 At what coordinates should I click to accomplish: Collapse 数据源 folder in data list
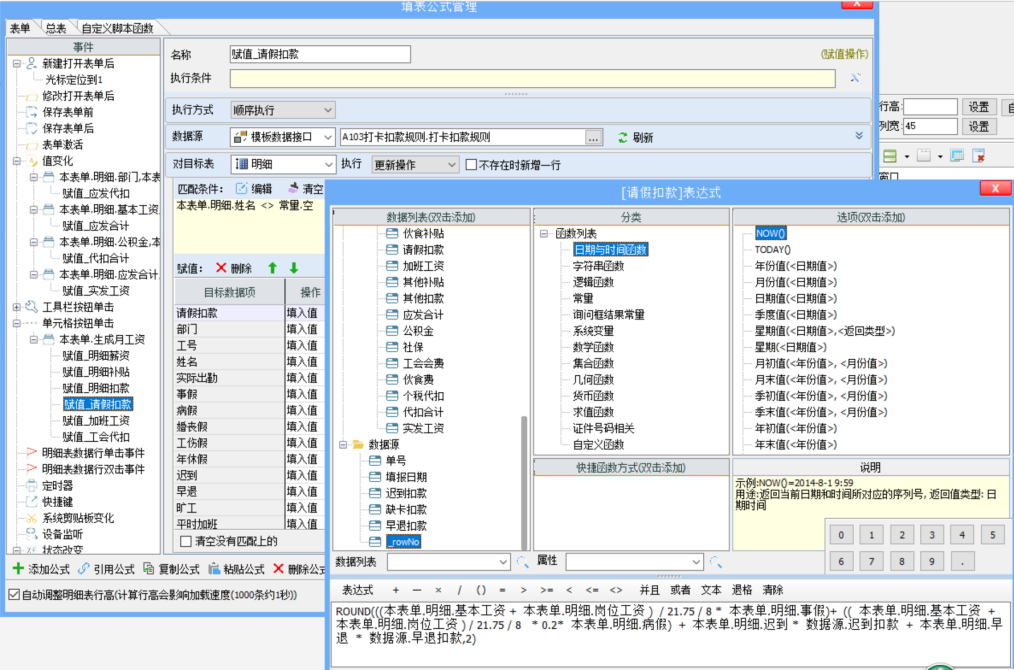(x=343, y=445)
